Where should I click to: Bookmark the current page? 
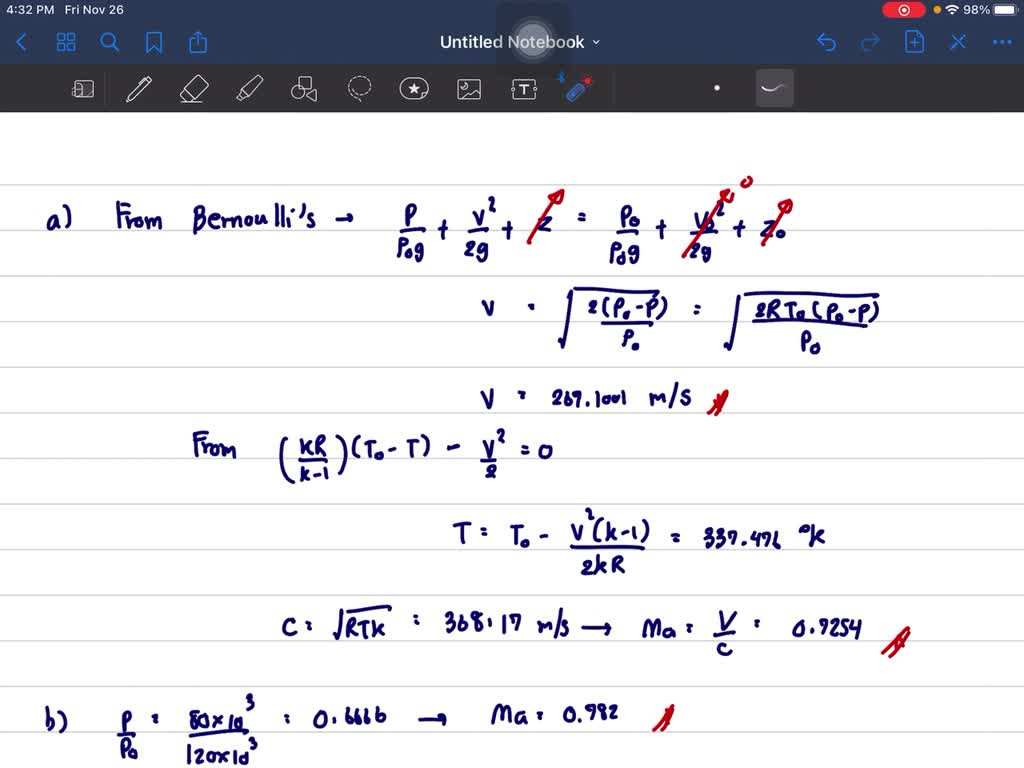point(154,42)
